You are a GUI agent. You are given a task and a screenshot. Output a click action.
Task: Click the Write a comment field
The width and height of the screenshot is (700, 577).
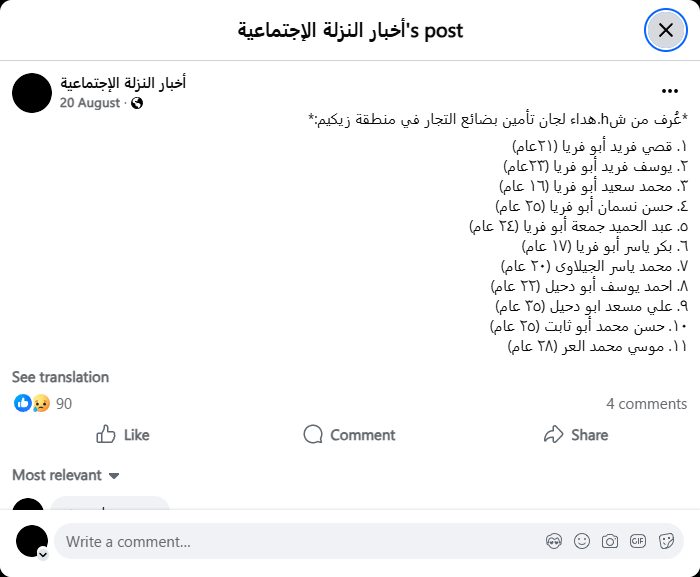(x=300, y=542)
